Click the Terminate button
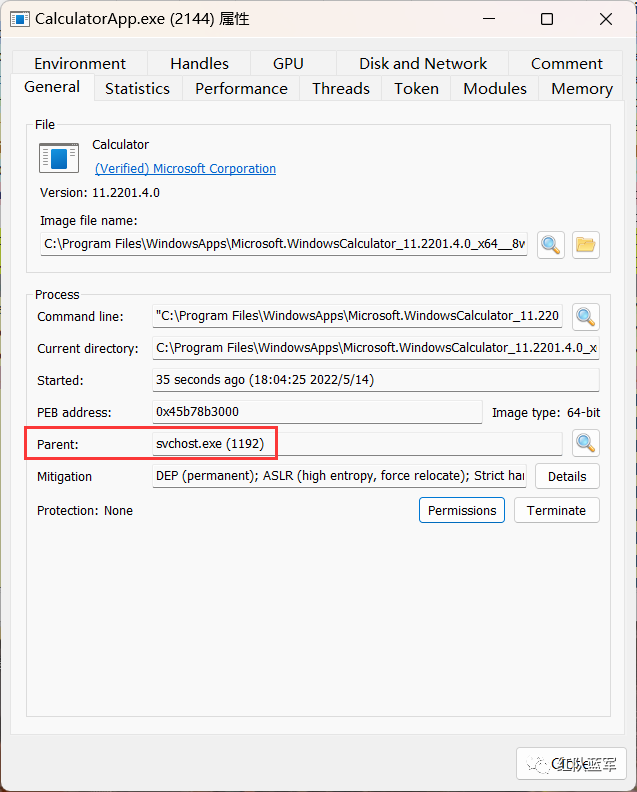The height and width of the screenshot is (792, 637). [x=557, y=510]
